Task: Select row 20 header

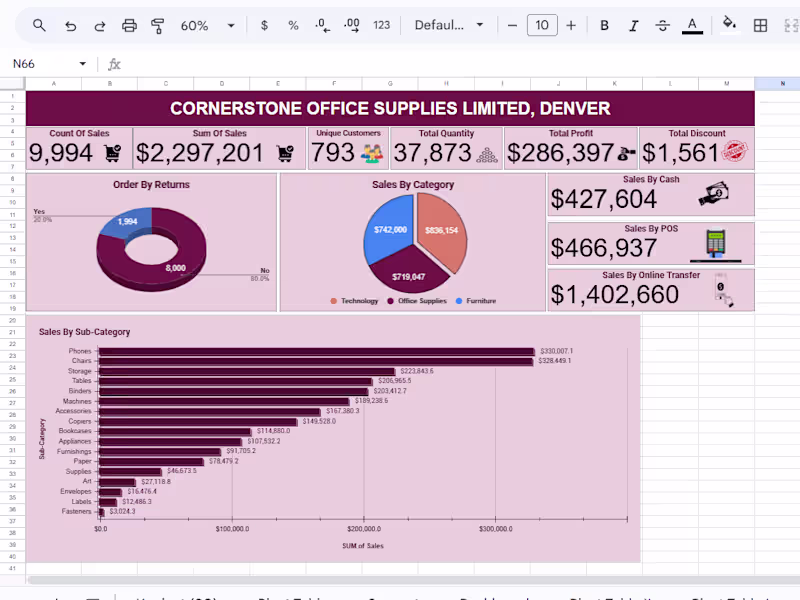Action: click(12, 320)
